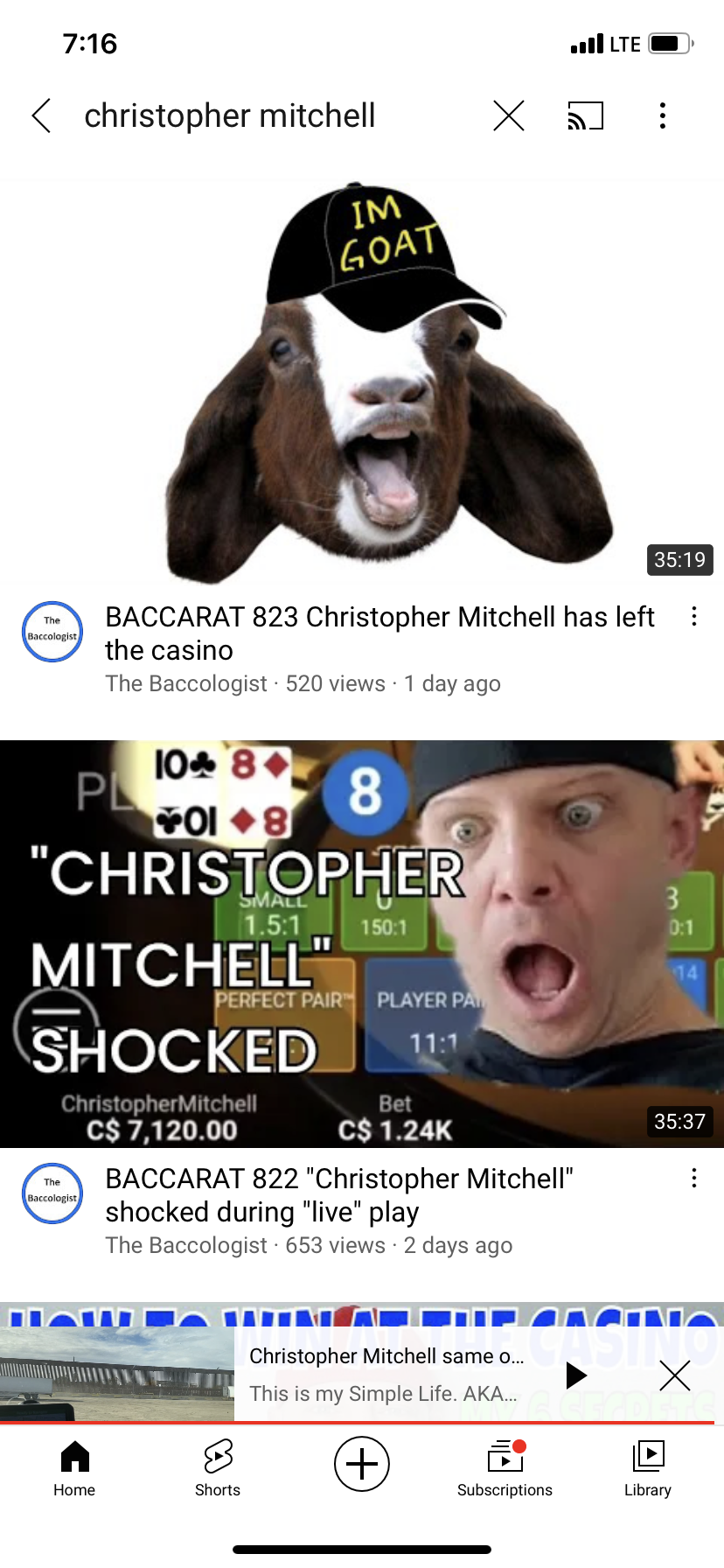
Task: Open the Subscriptions tab
Action: 505,1469
